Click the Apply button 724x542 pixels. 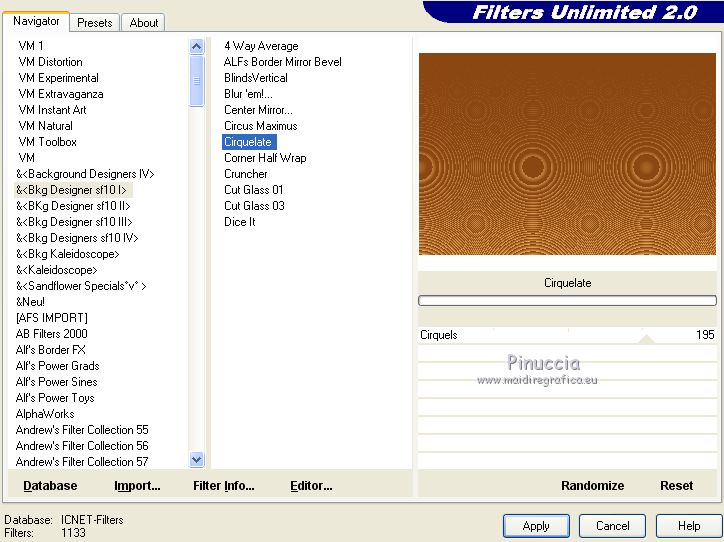(x=536, y=526)
